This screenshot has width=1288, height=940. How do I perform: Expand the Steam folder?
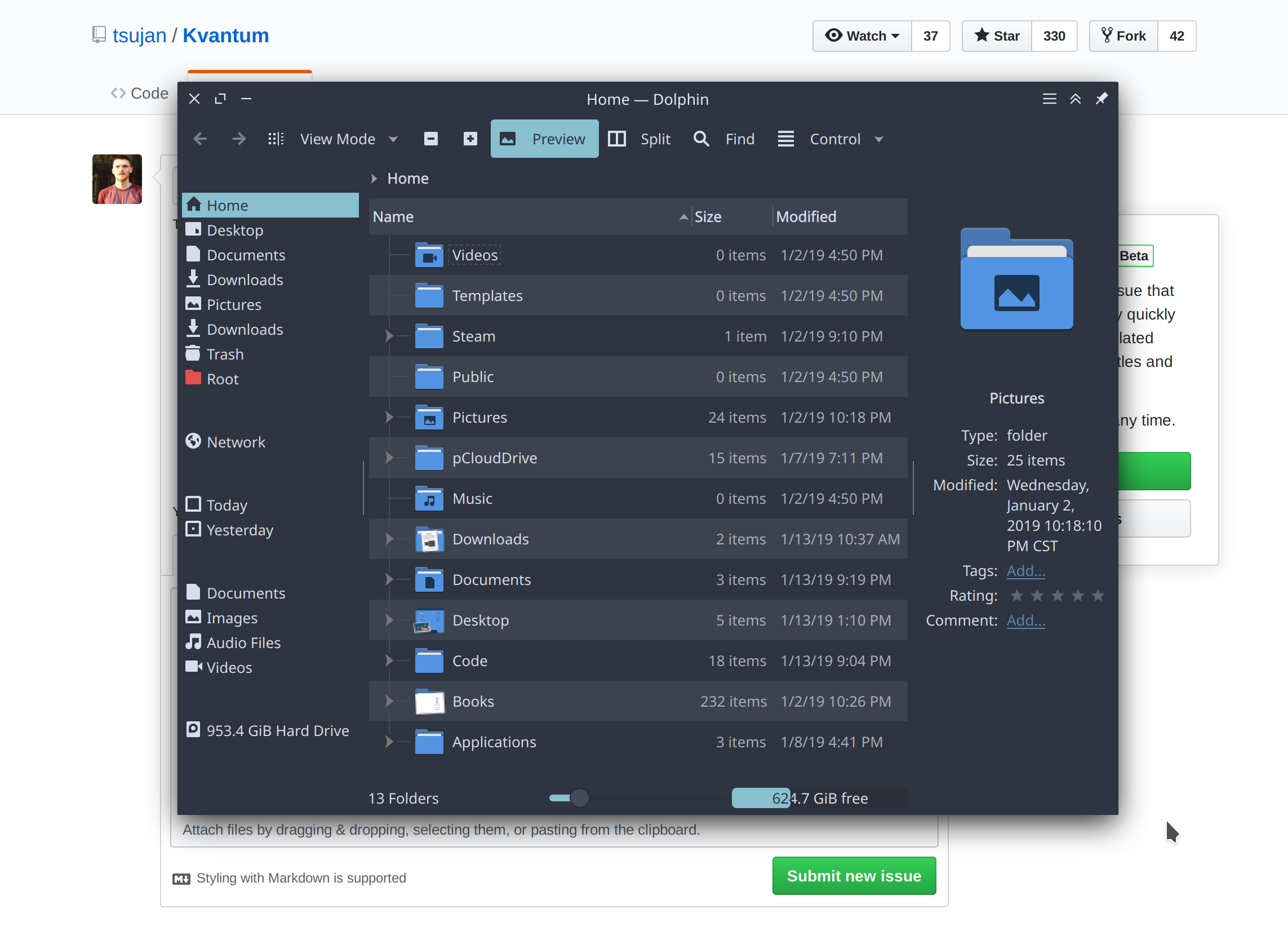389,336
